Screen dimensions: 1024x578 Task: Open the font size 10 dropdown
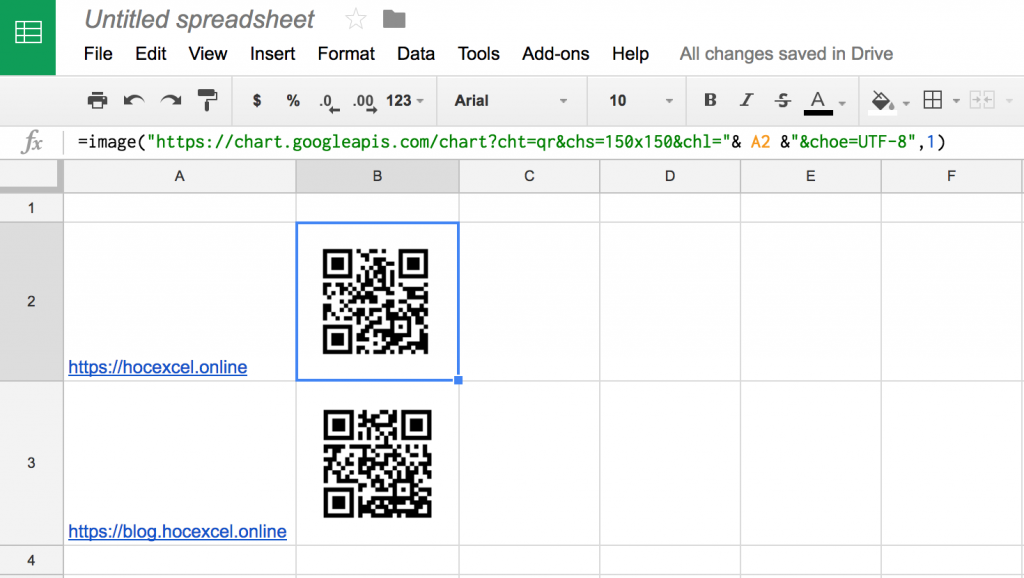641,101
